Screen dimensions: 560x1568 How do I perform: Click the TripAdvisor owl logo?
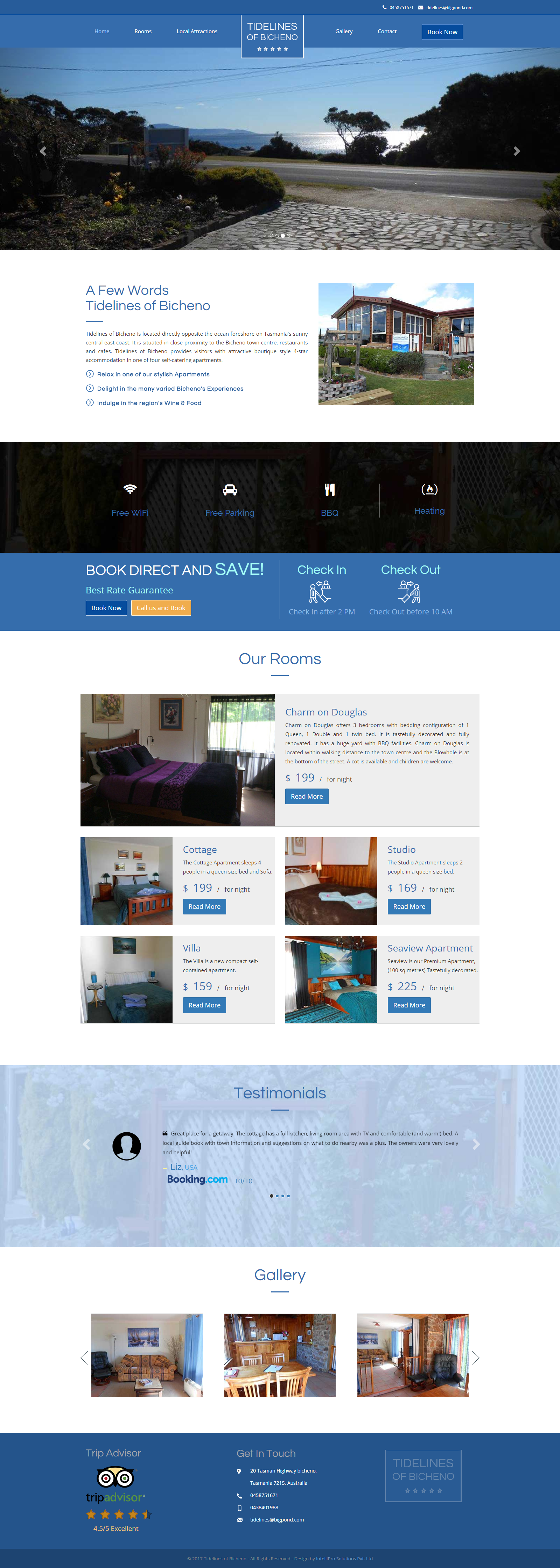(x=116, y=1477)
